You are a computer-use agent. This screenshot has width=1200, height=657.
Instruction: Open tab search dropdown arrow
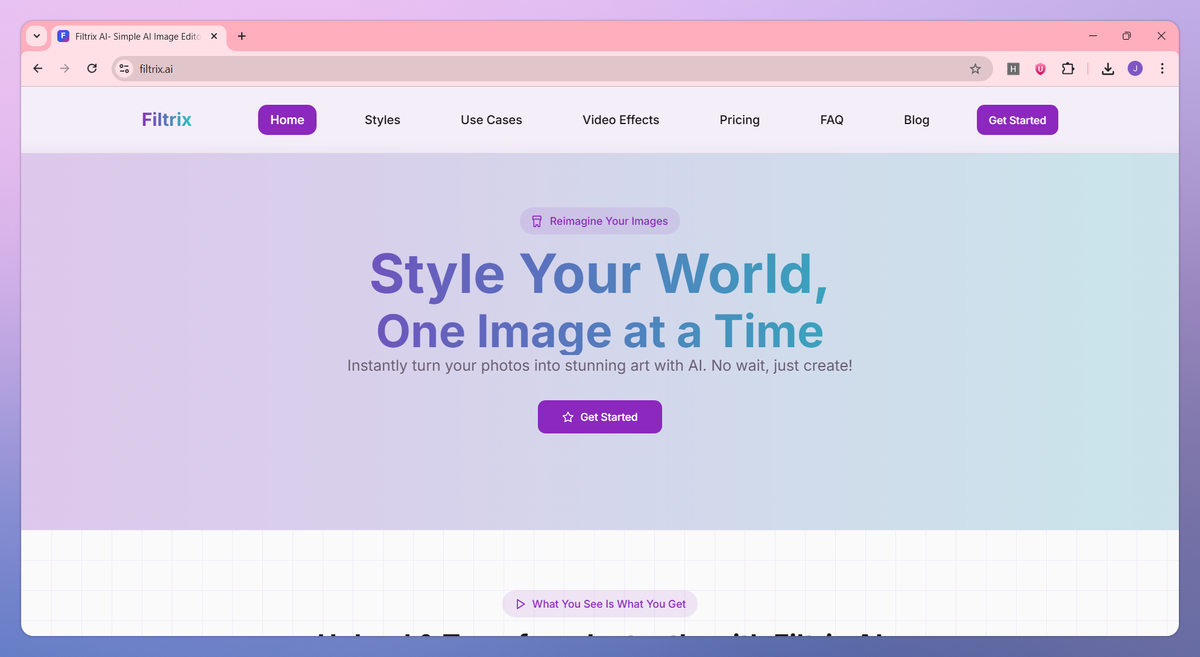coord(37,36)
